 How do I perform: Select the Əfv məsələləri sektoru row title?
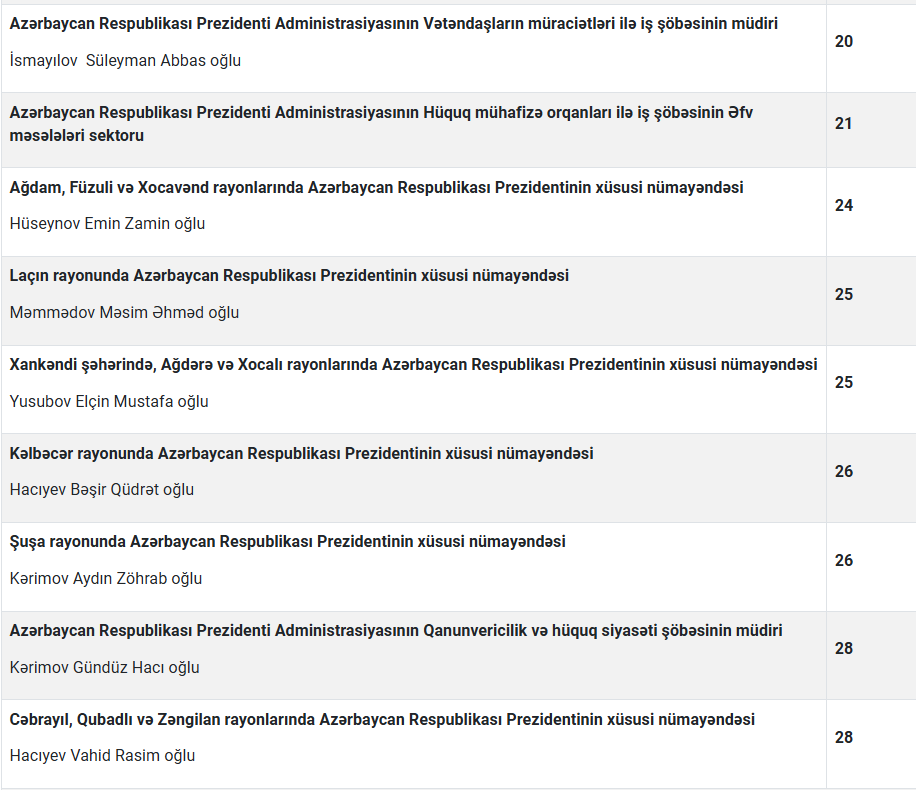pos(381,124)
